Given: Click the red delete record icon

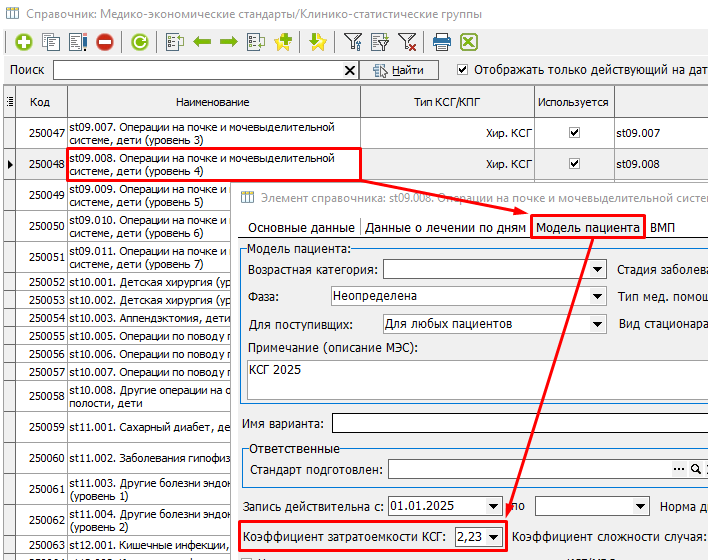Looking at the screenshot, I should tap(104, 42).
